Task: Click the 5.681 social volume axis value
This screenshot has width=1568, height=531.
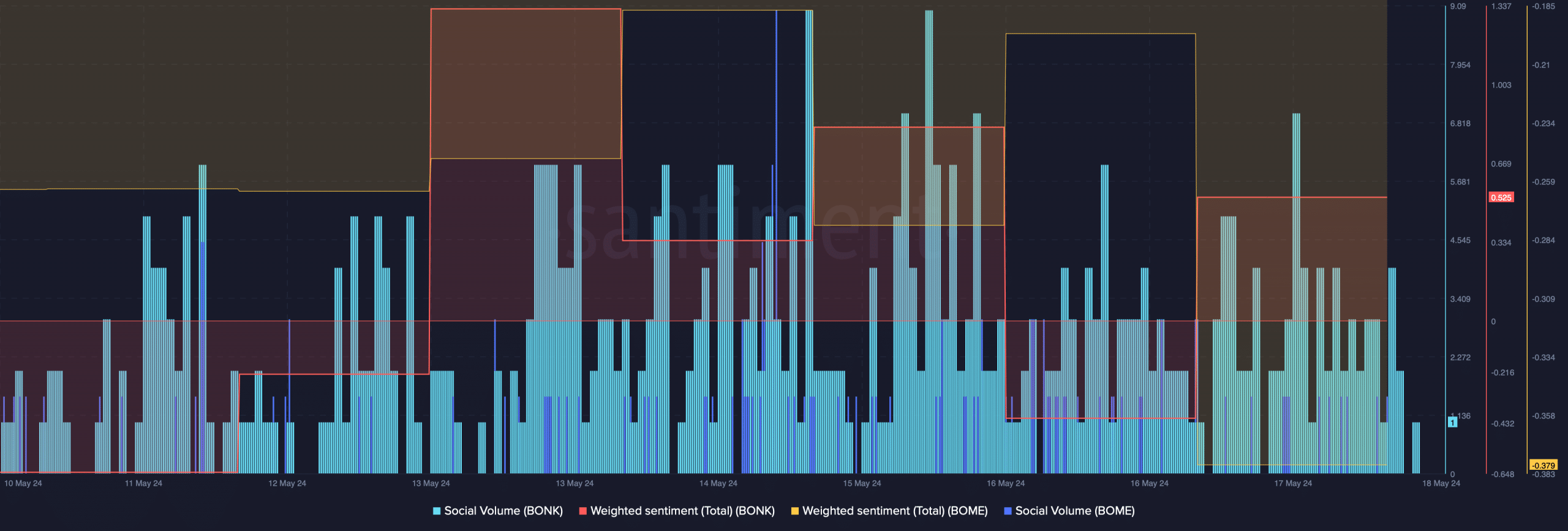Action: (x=1460, y=182)
